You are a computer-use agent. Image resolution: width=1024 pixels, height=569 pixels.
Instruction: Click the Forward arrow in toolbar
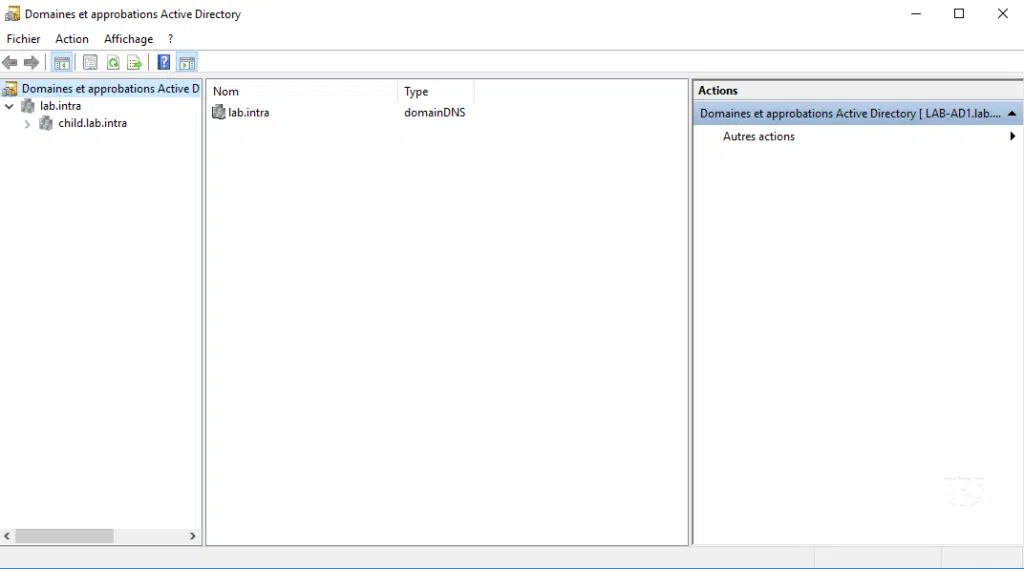(x=31, y=63)
